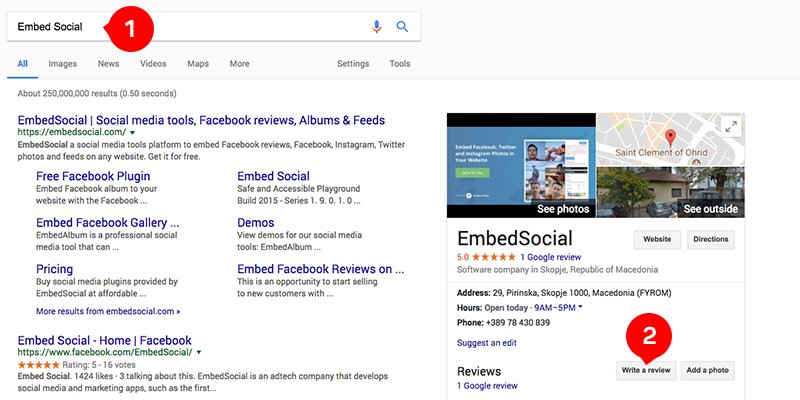Click 1 Google review link beside stars
This screenshot has height=400, width=800.
click(x=551, y=257)
